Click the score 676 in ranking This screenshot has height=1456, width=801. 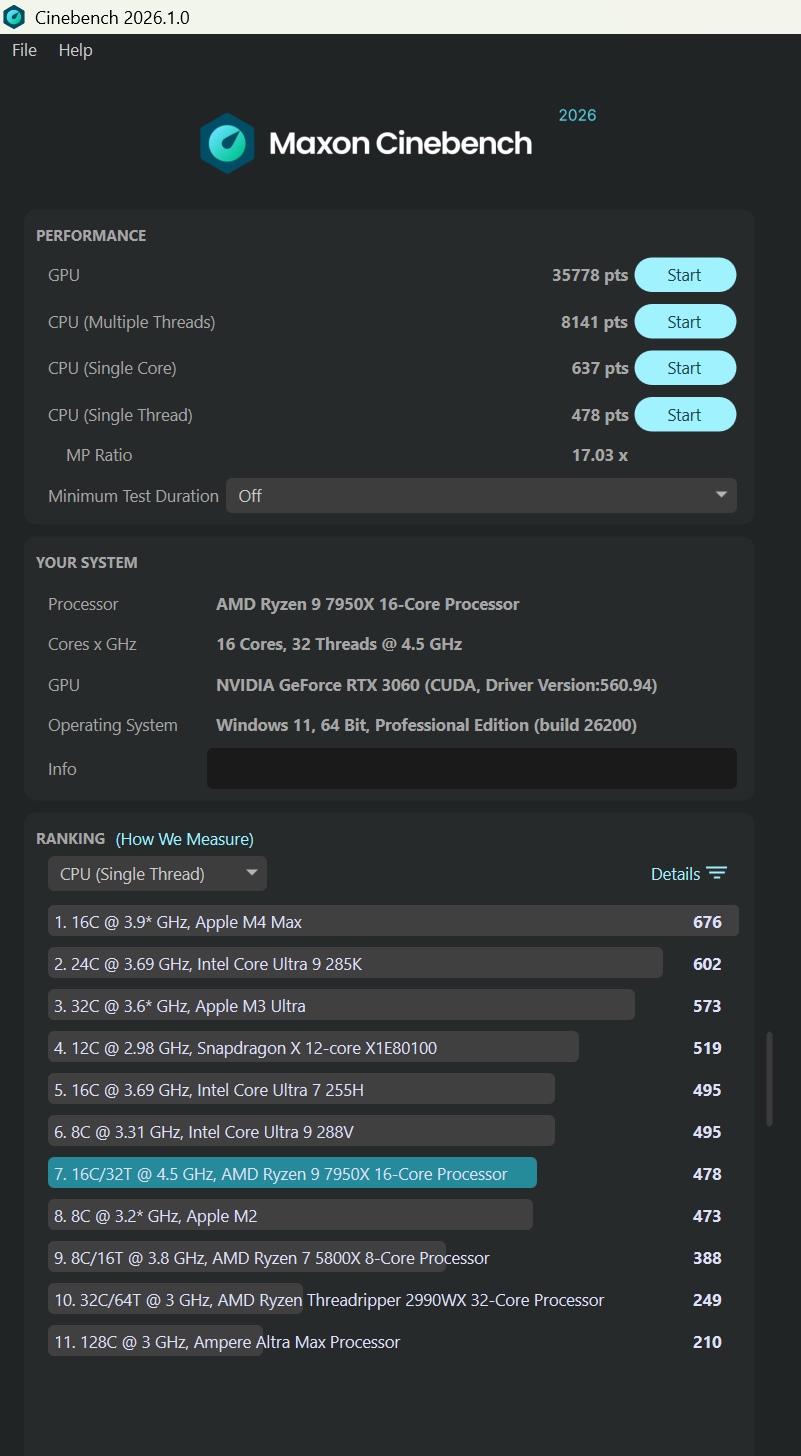[707, 922]
